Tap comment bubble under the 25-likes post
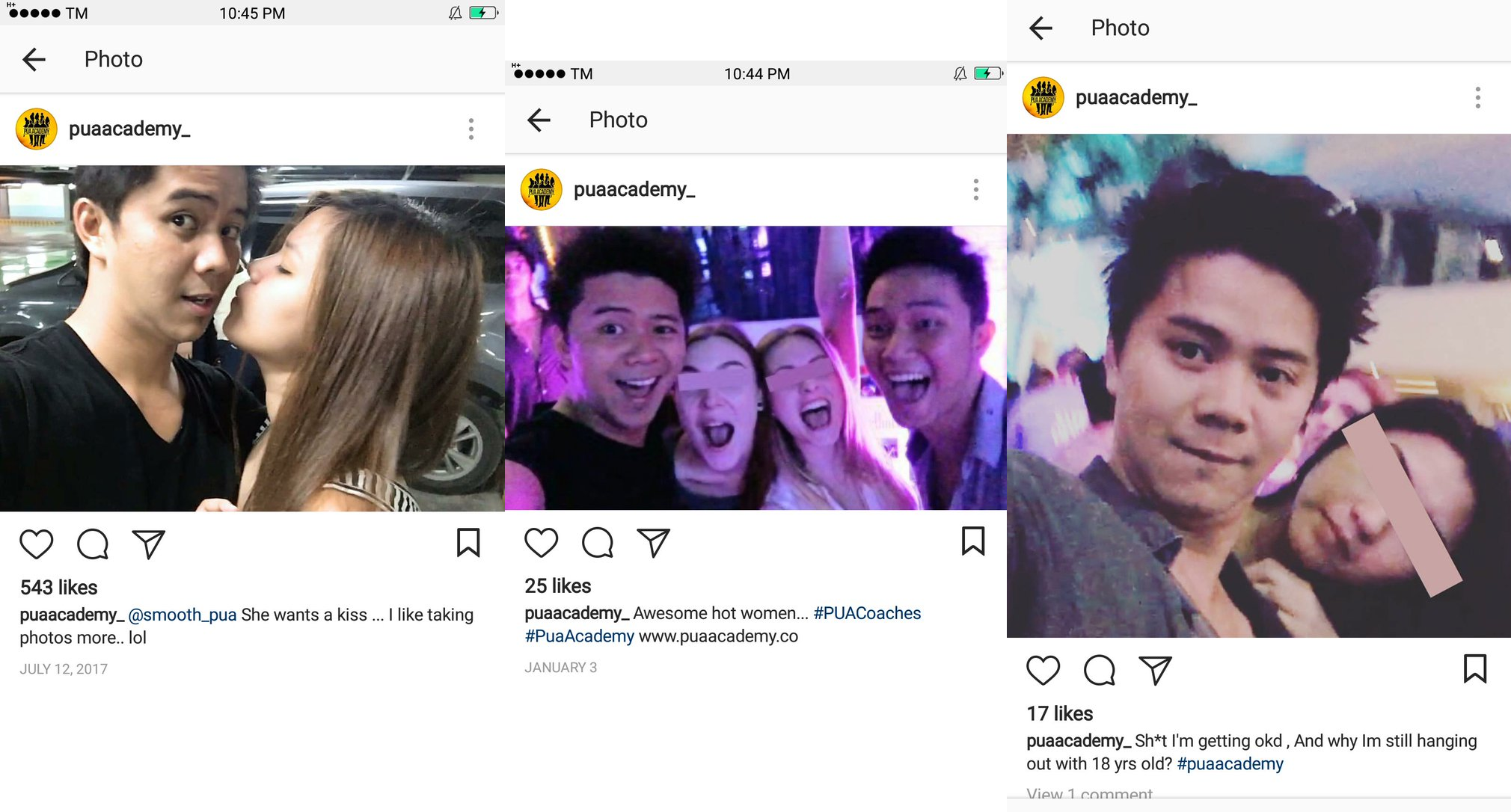Image resolution: width=1511 pixels, height=812 pixels. pyautogui.click(x=597, y=542)
